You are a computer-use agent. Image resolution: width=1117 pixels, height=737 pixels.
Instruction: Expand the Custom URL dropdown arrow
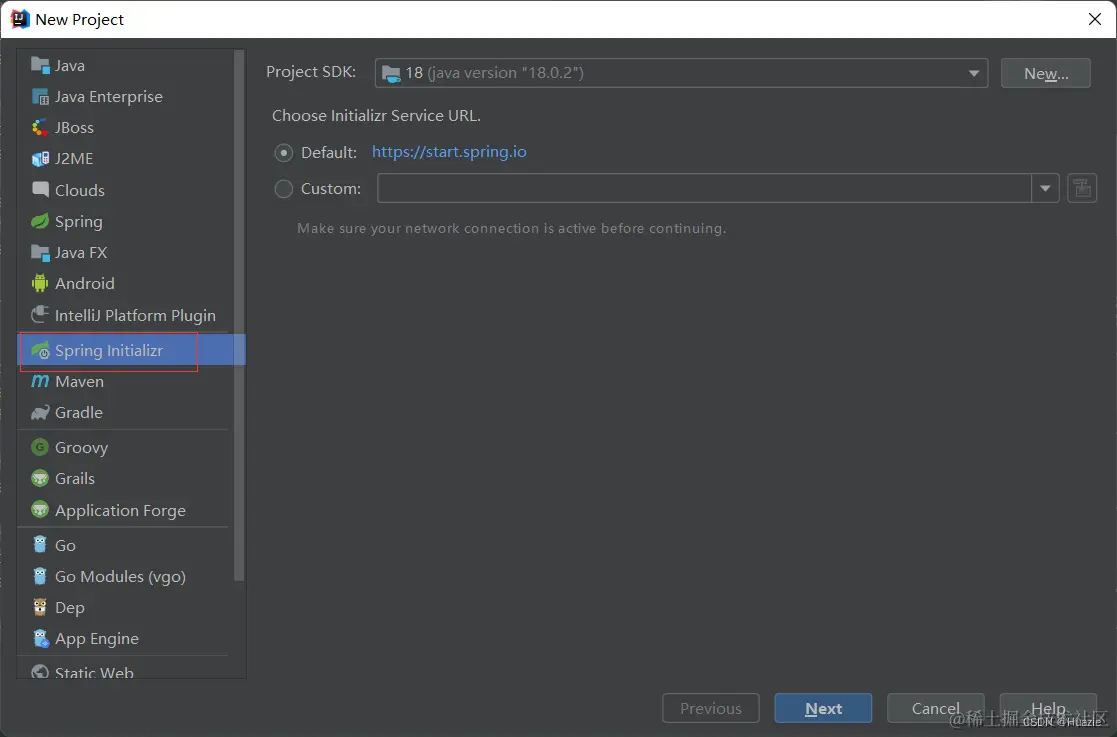[1045, 189]
